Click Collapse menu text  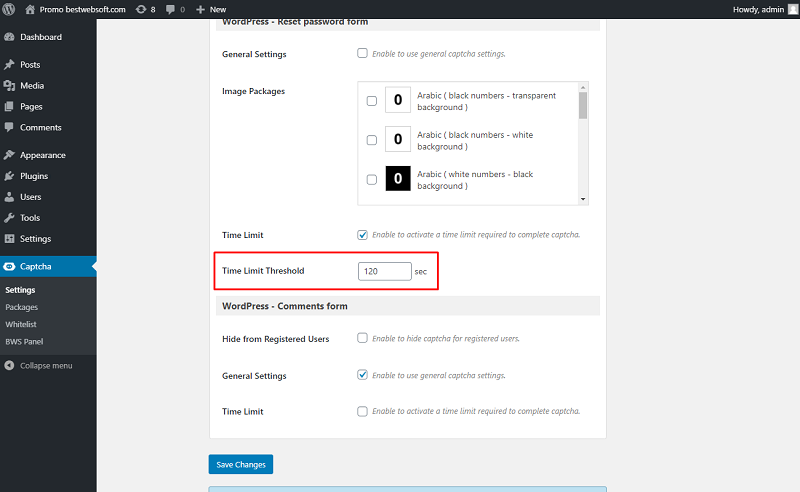click(x=46, y=365)
